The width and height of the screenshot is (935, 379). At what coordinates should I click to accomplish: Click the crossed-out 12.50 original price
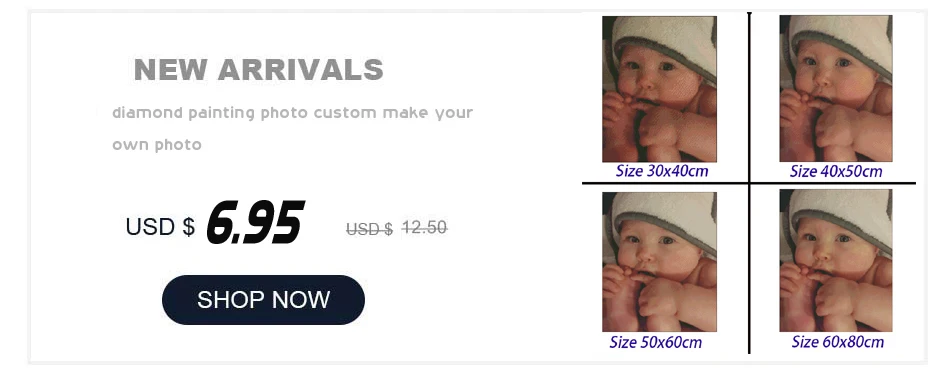point(425,227)
